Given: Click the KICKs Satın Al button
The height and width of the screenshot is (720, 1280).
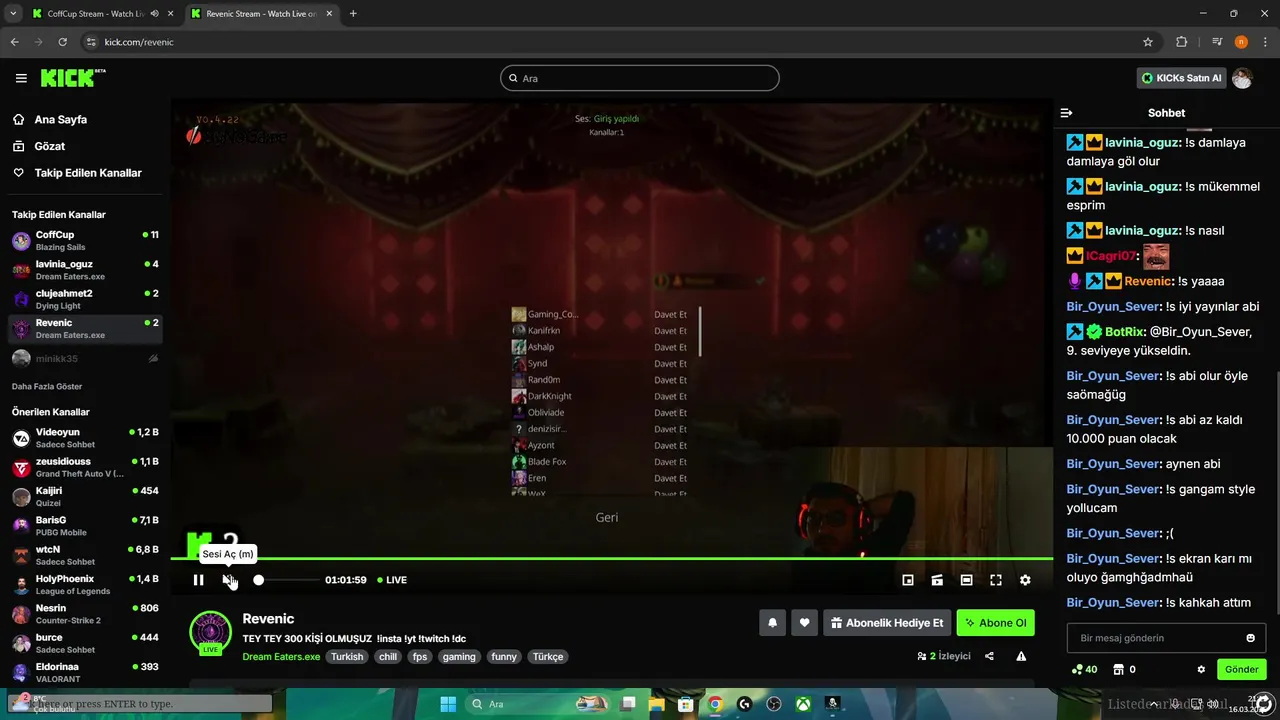Looking at the screenshot, I should (1183, 78).
